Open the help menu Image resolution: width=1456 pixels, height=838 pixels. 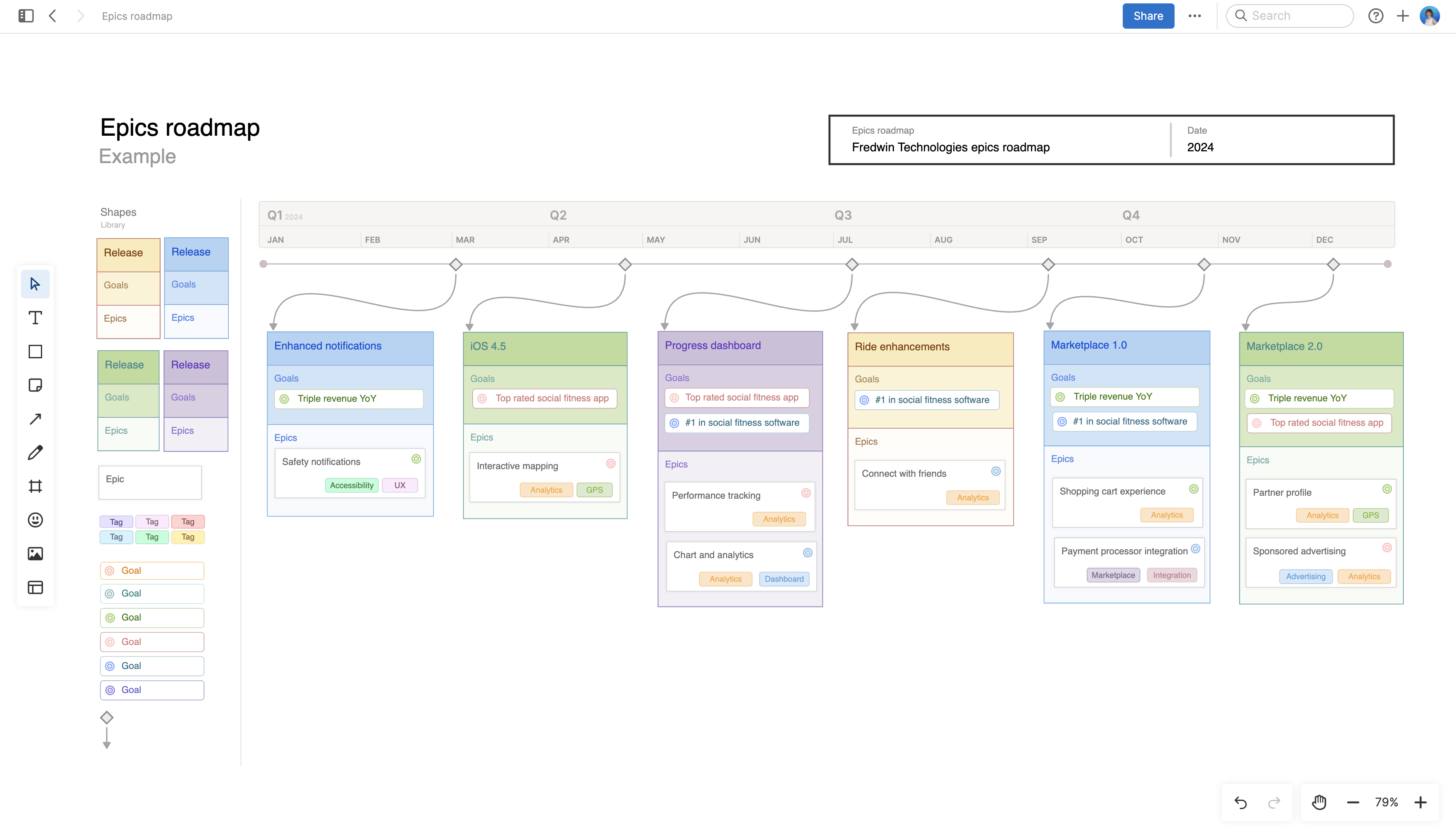point(1376,16)
